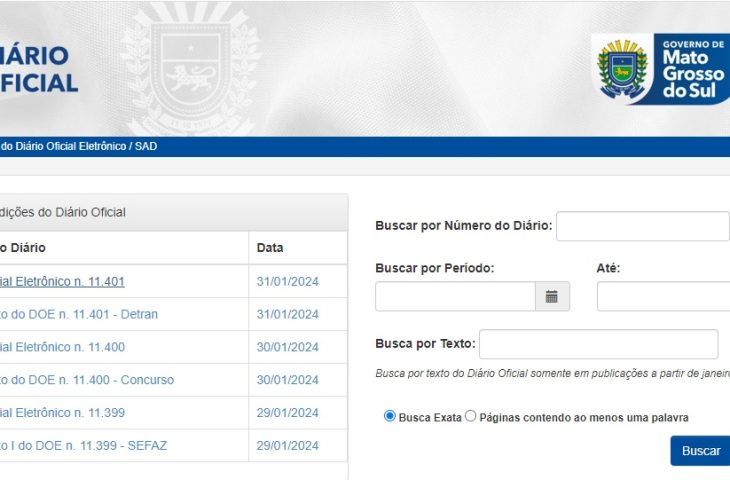Focus the Buscar por Número do Diário field
The width and height of the screenshot is (730, 480).
point(642,226)
